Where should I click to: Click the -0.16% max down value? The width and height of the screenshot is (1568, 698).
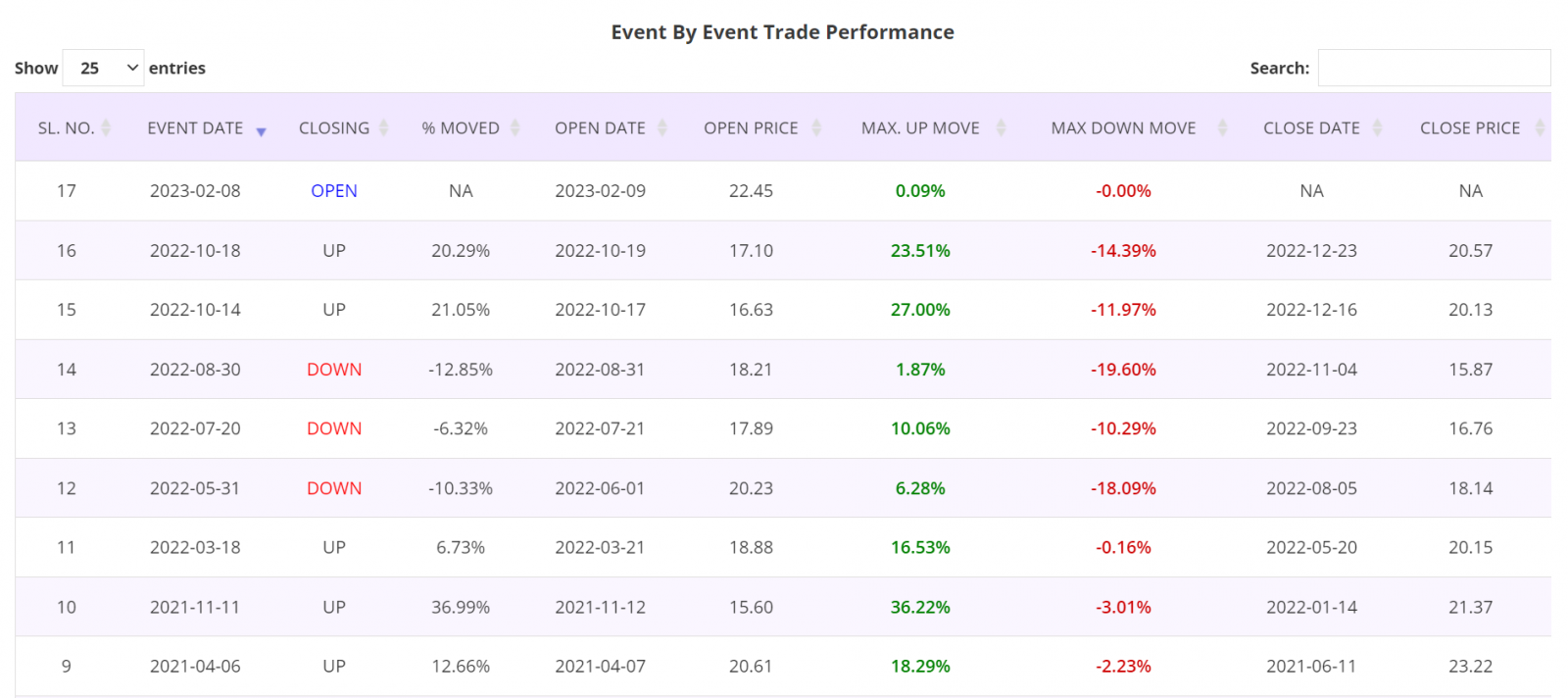pyautogui.click(x=1123, y=547)
